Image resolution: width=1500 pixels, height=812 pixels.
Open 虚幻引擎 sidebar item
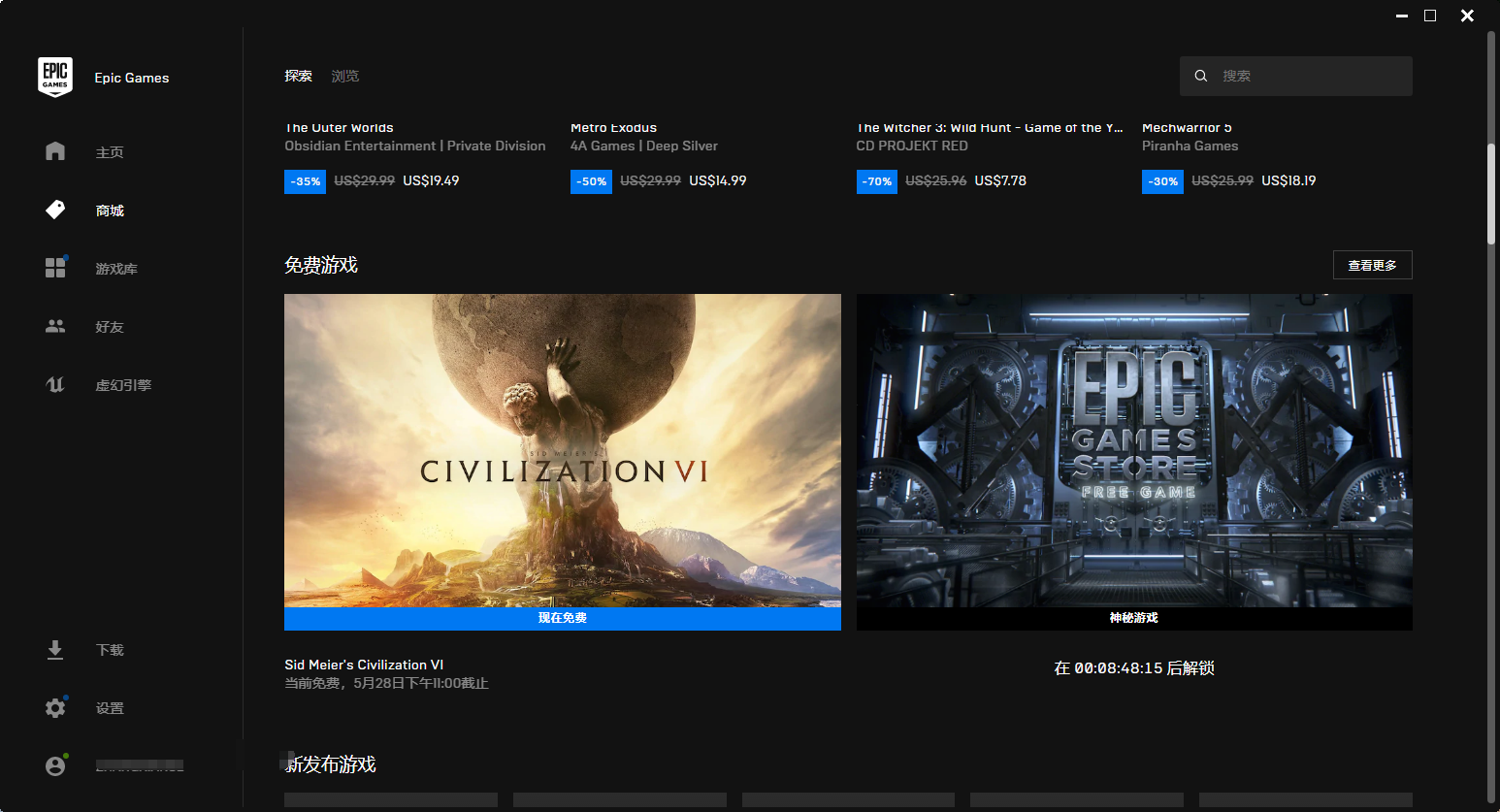123,385
